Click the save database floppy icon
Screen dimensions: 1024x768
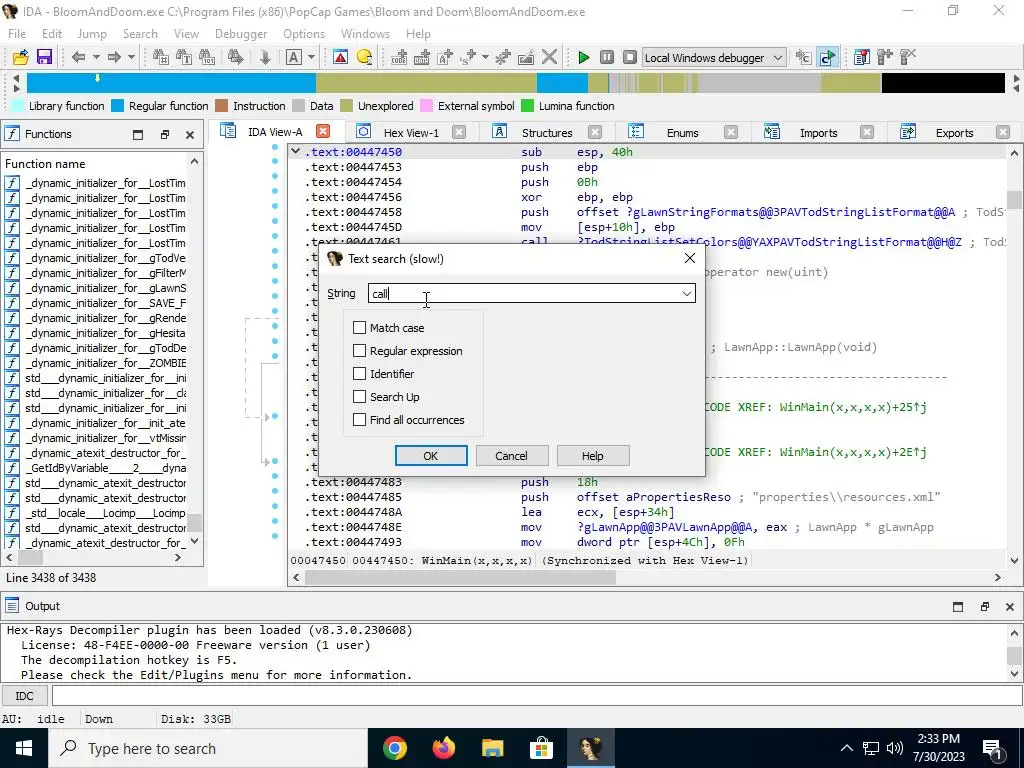coord(44,57)
